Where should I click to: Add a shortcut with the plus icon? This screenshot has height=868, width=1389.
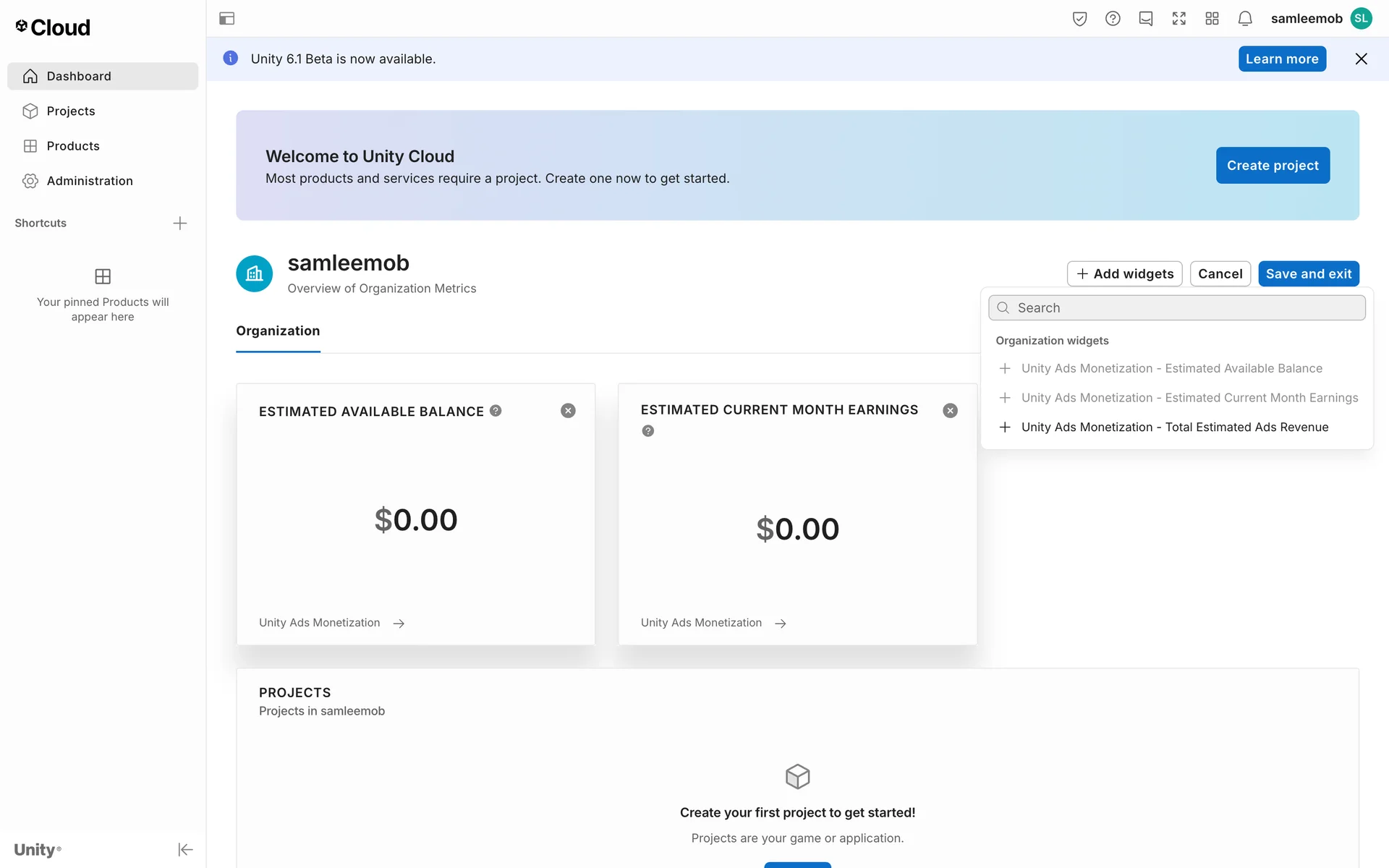pyautogui.click(x=180, y=223)
